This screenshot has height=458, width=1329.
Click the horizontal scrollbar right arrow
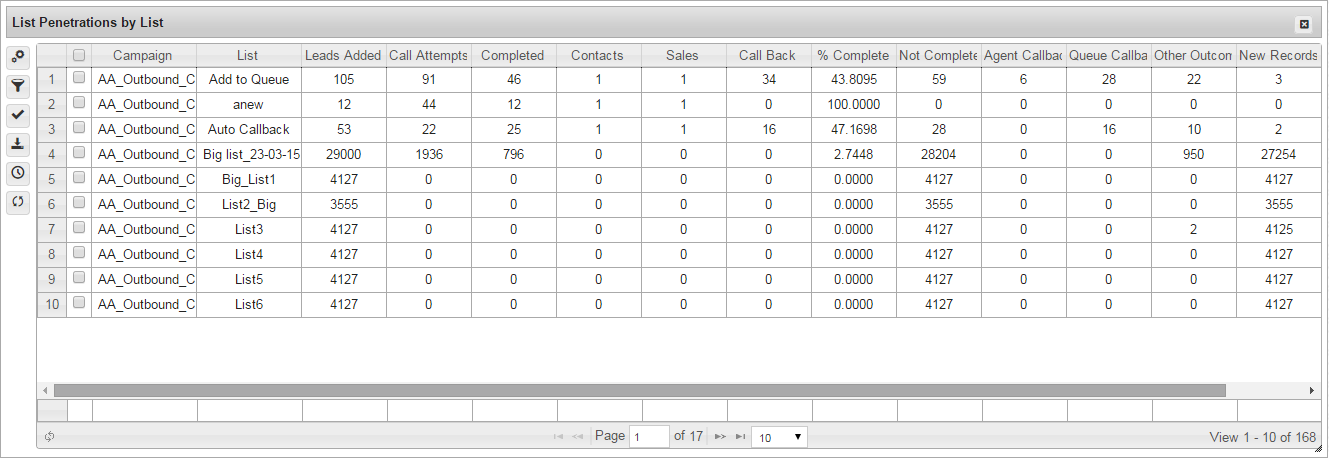pos(1311,390)
